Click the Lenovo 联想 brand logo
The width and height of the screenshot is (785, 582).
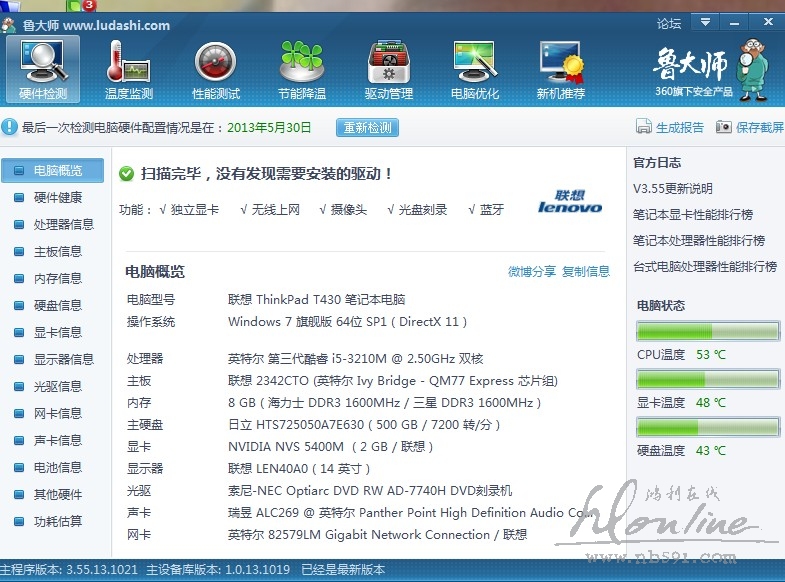point(570,201)
